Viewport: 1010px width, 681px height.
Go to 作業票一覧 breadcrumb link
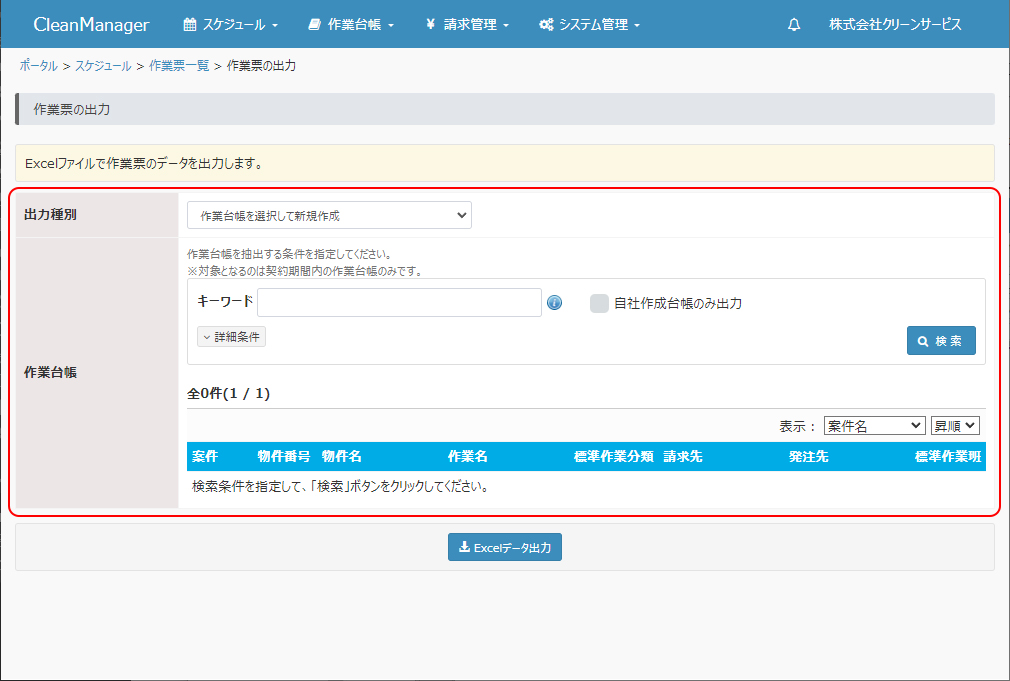(x=179, y=66)
